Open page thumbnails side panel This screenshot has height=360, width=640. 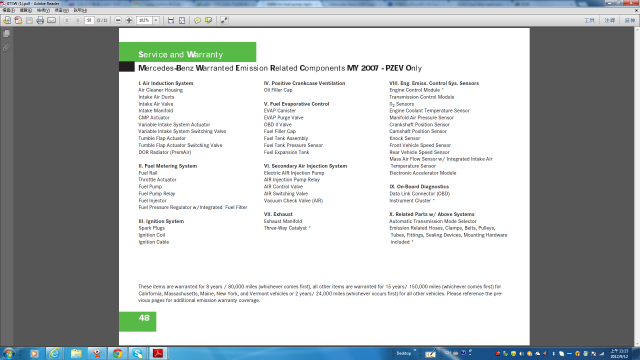tap(6, 34)
